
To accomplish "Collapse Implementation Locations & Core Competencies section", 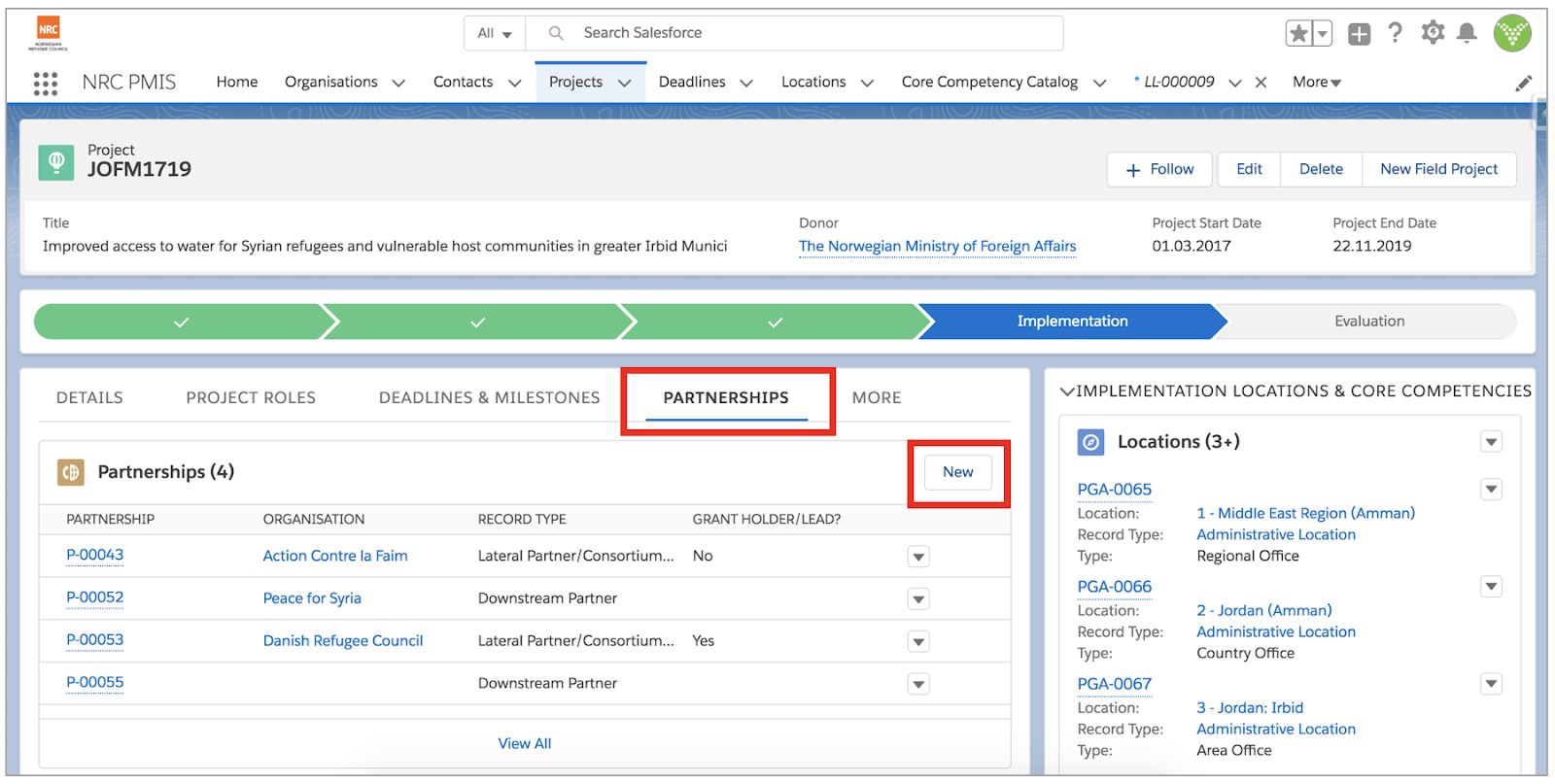I will (1067, 392).
